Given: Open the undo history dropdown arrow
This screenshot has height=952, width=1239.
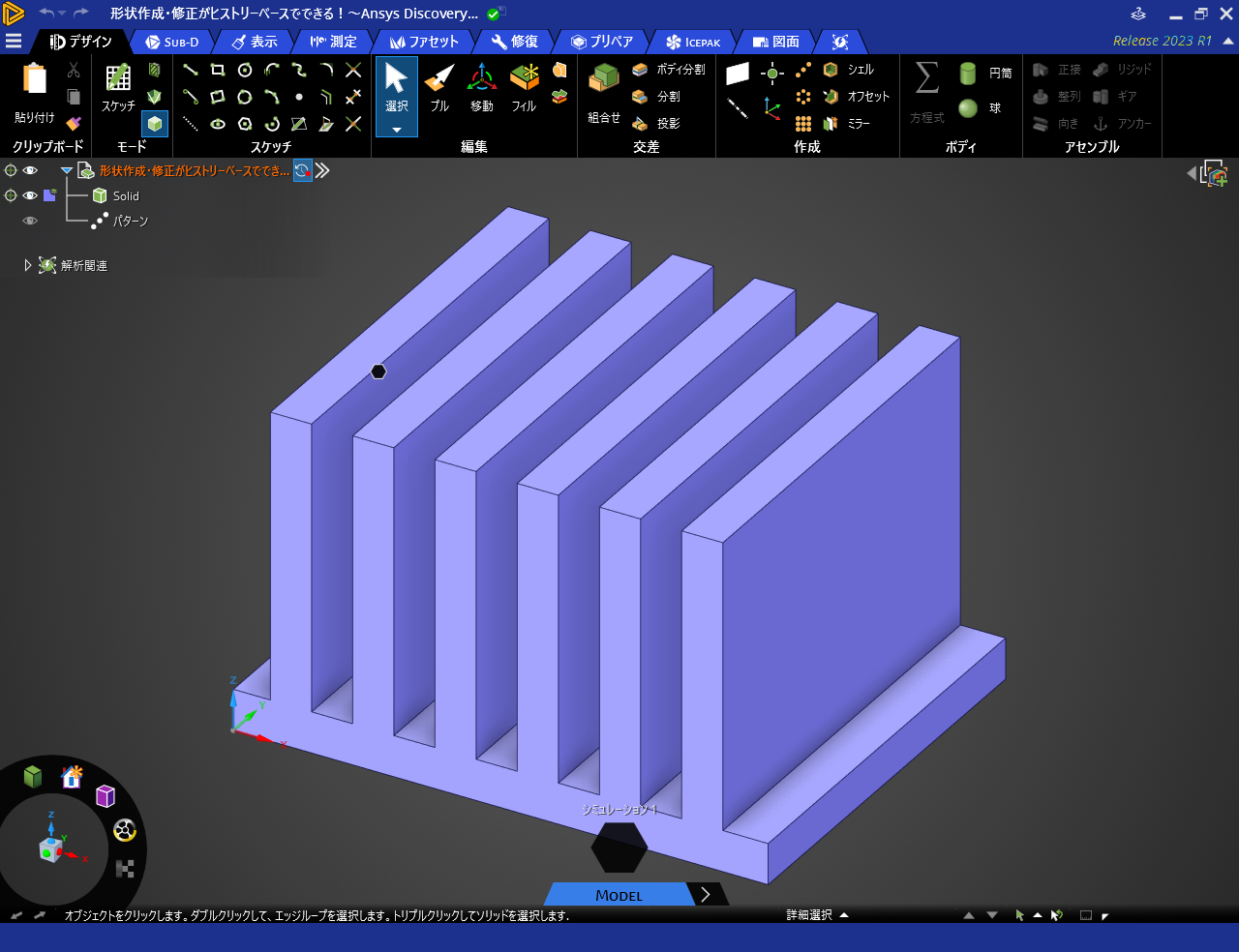Looking at the screenshot, I should tap(62, 13).
